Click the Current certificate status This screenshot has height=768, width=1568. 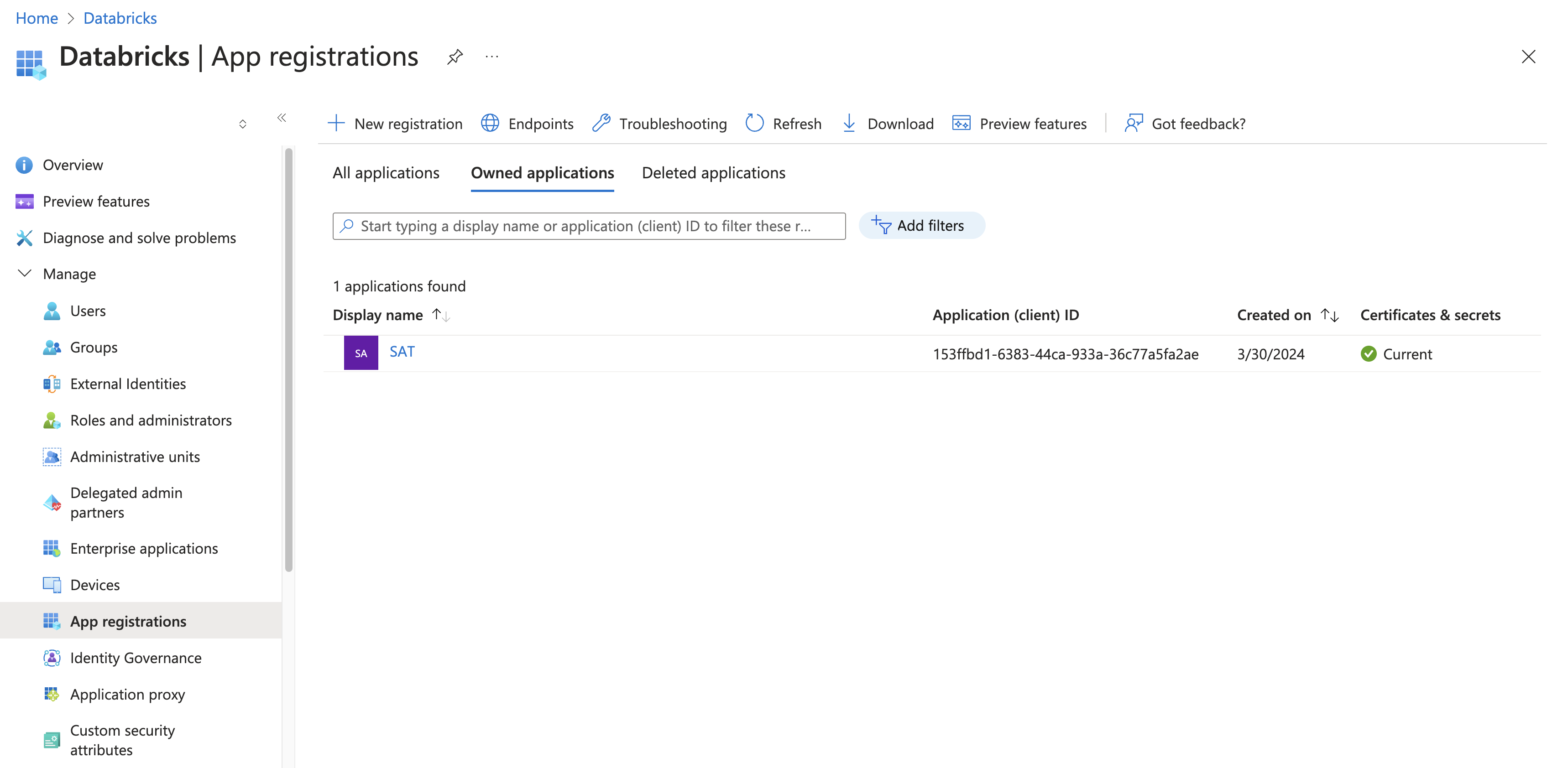1396,354
